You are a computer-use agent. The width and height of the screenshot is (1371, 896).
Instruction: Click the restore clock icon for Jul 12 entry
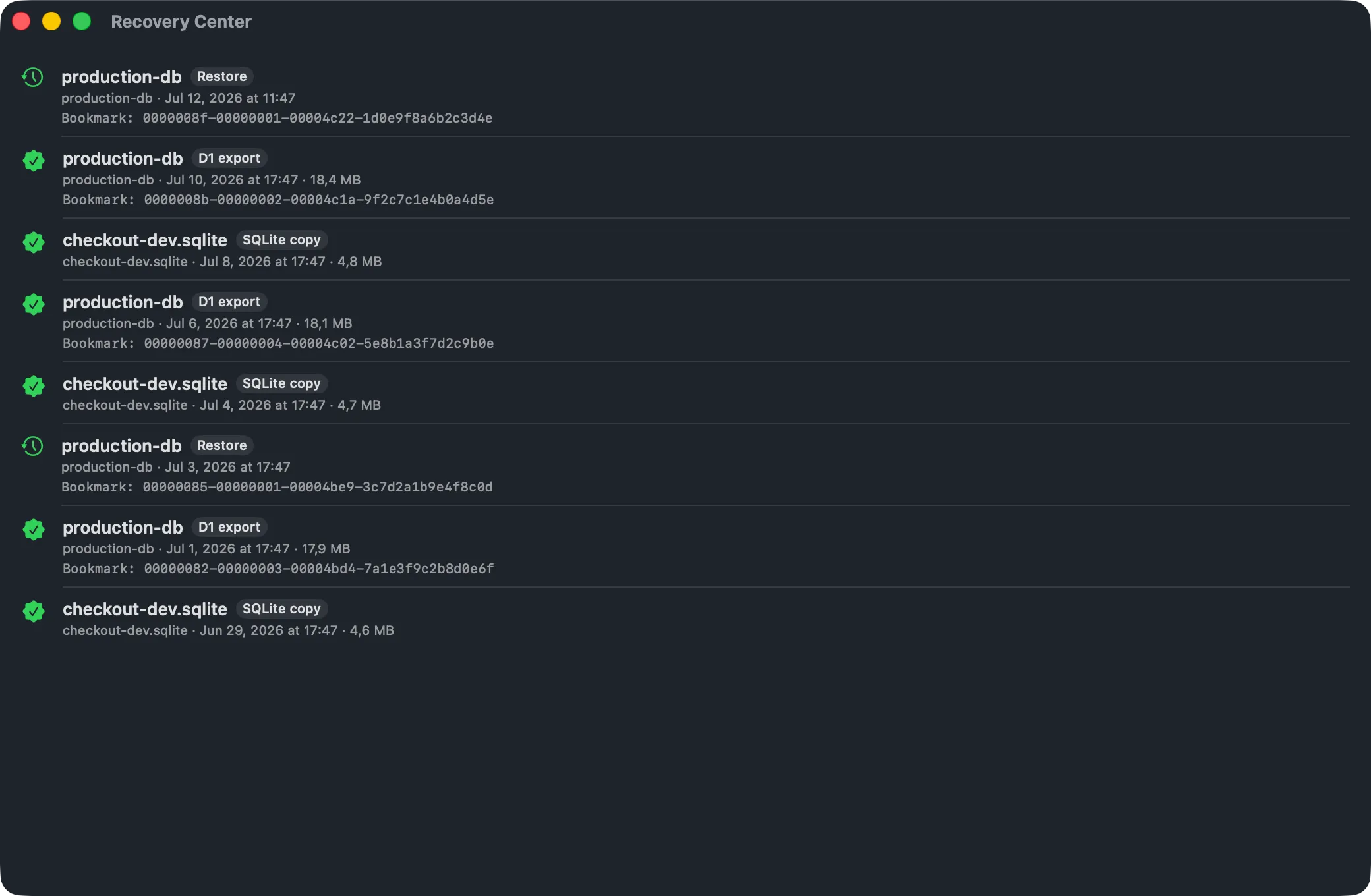[32, 77]
